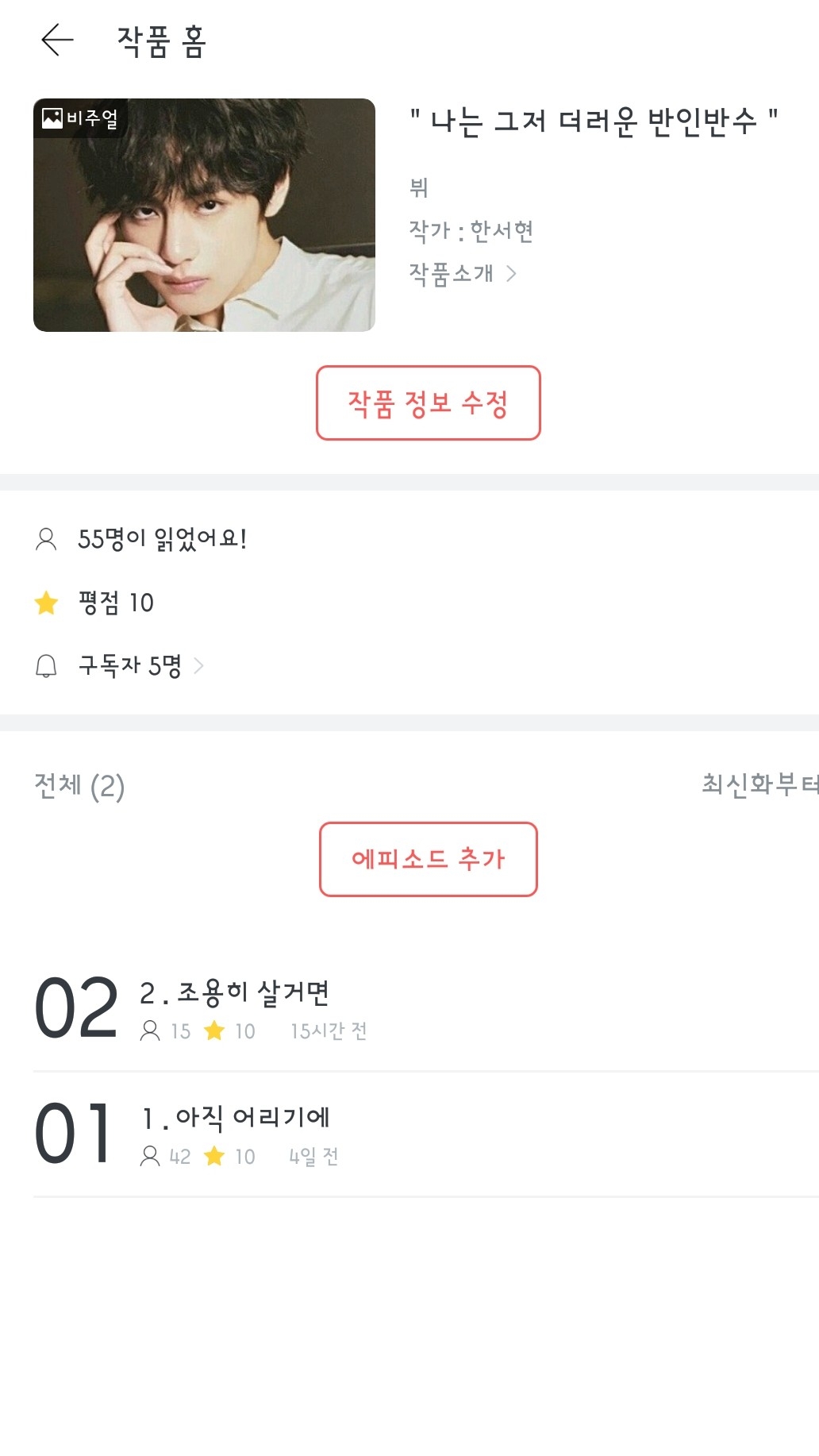Image resolution: width=819 pixels, height=1456 pixels.
Task: Open subscriber list via 구독자 5명 chevron
Action: coord(199,666)
